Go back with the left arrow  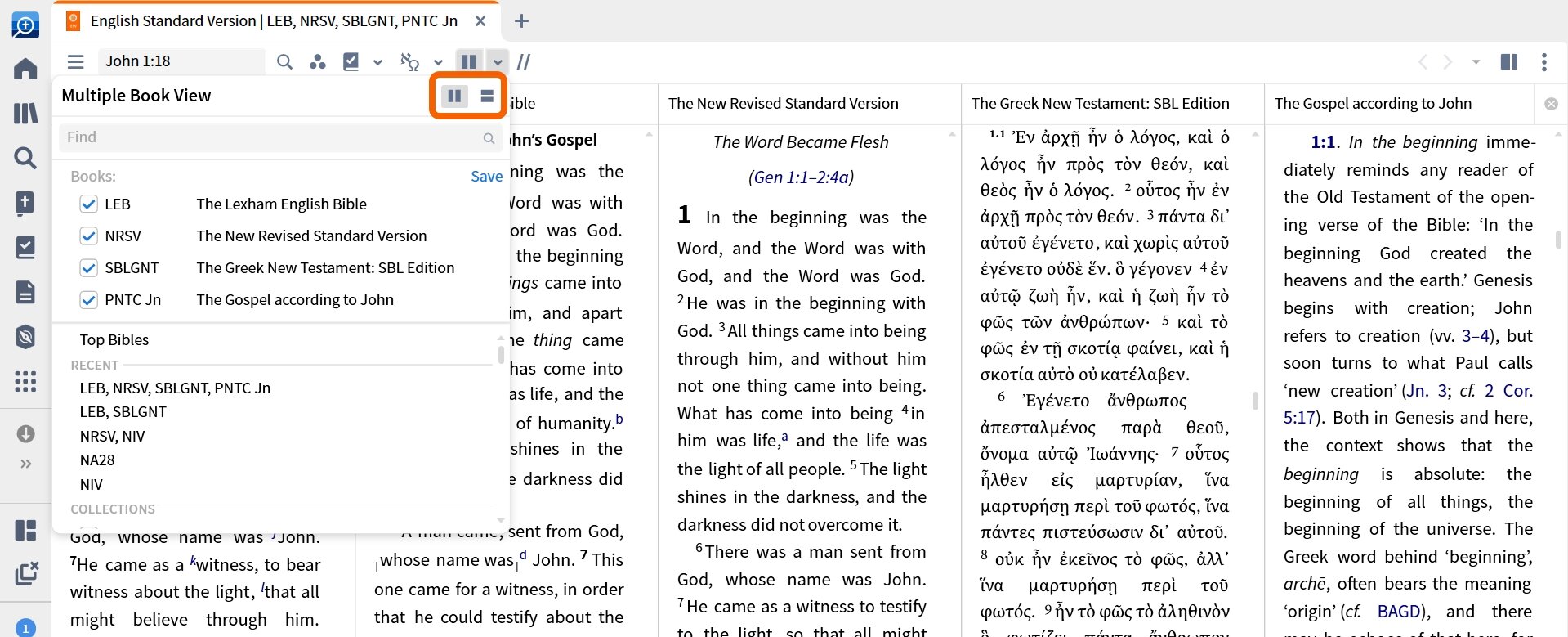[x=1423, y=61]
